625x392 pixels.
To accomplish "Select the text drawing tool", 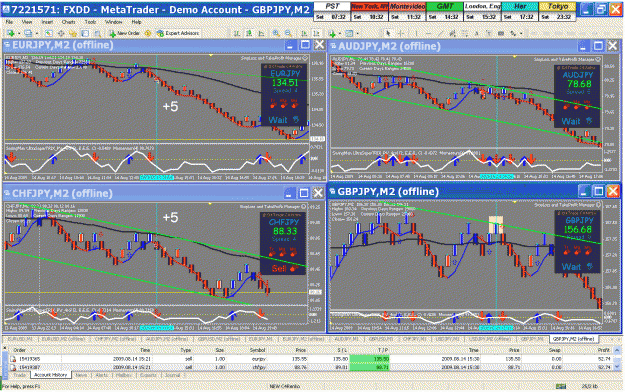I will [x=477, y=33].
